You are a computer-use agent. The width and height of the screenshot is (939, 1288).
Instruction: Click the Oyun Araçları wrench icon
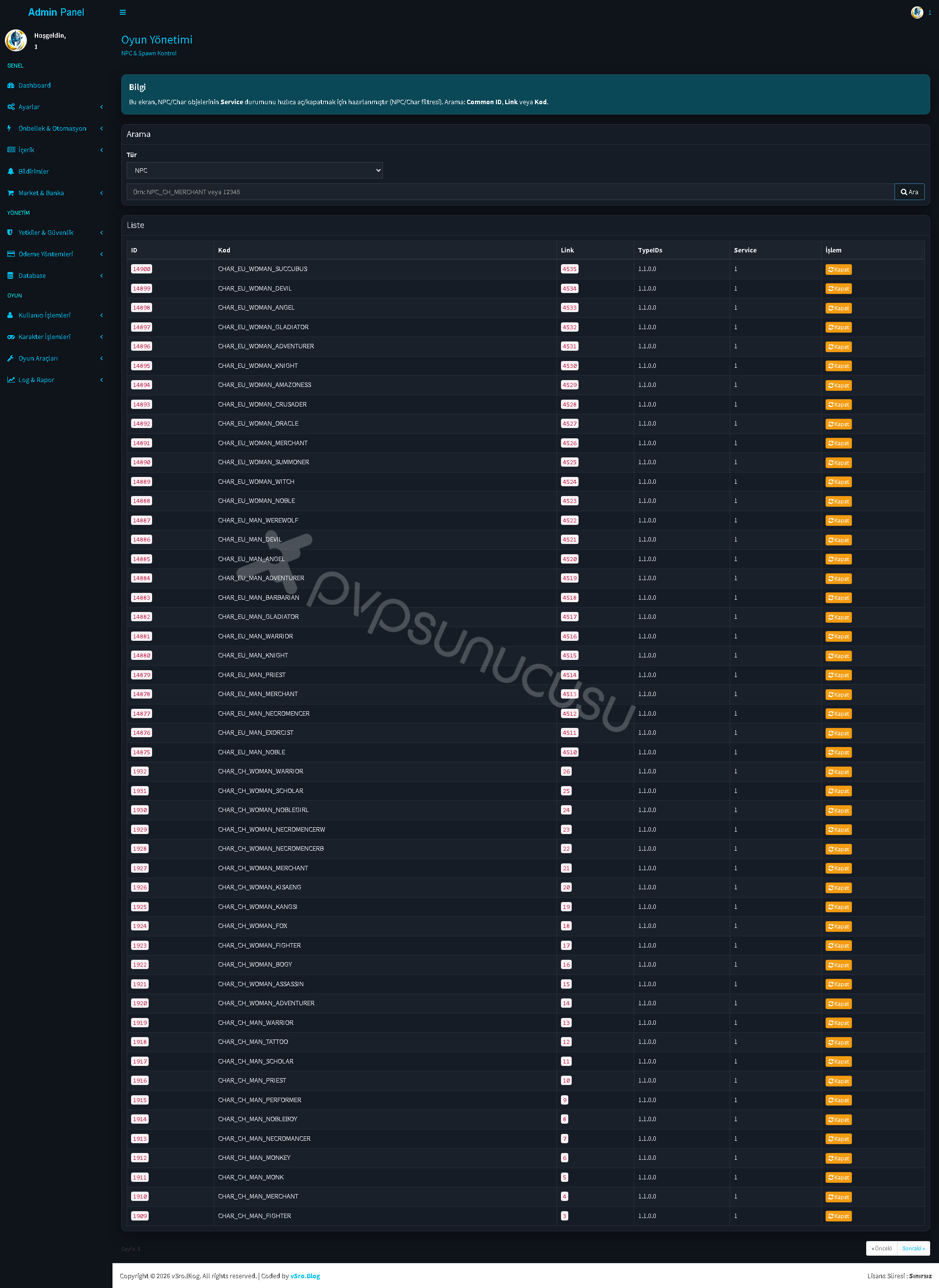10,358
